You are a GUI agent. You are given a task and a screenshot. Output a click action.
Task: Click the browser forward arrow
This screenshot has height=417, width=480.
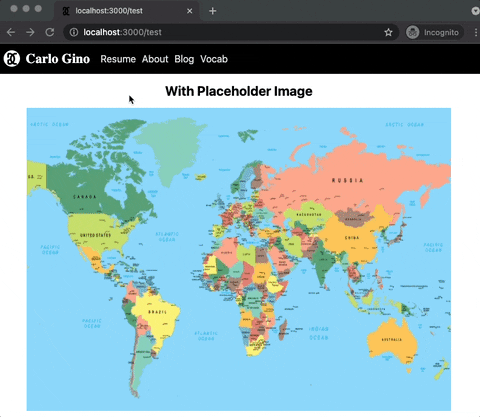30,32
